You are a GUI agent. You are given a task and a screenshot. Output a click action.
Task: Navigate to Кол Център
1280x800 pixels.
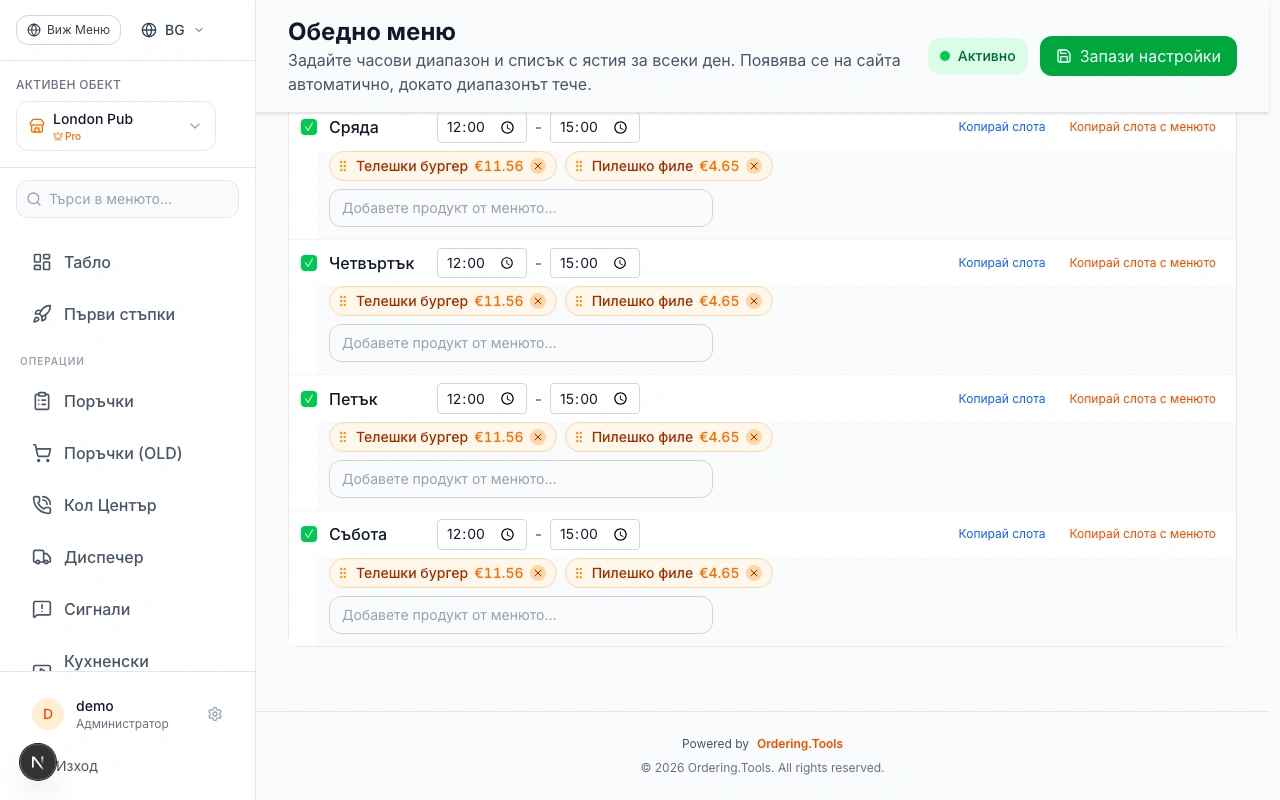click(x=128, y=505)
